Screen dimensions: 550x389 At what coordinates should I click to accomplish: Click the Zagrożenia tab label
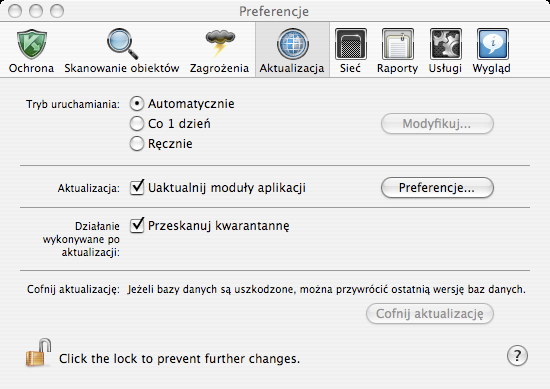pos(220,68)
